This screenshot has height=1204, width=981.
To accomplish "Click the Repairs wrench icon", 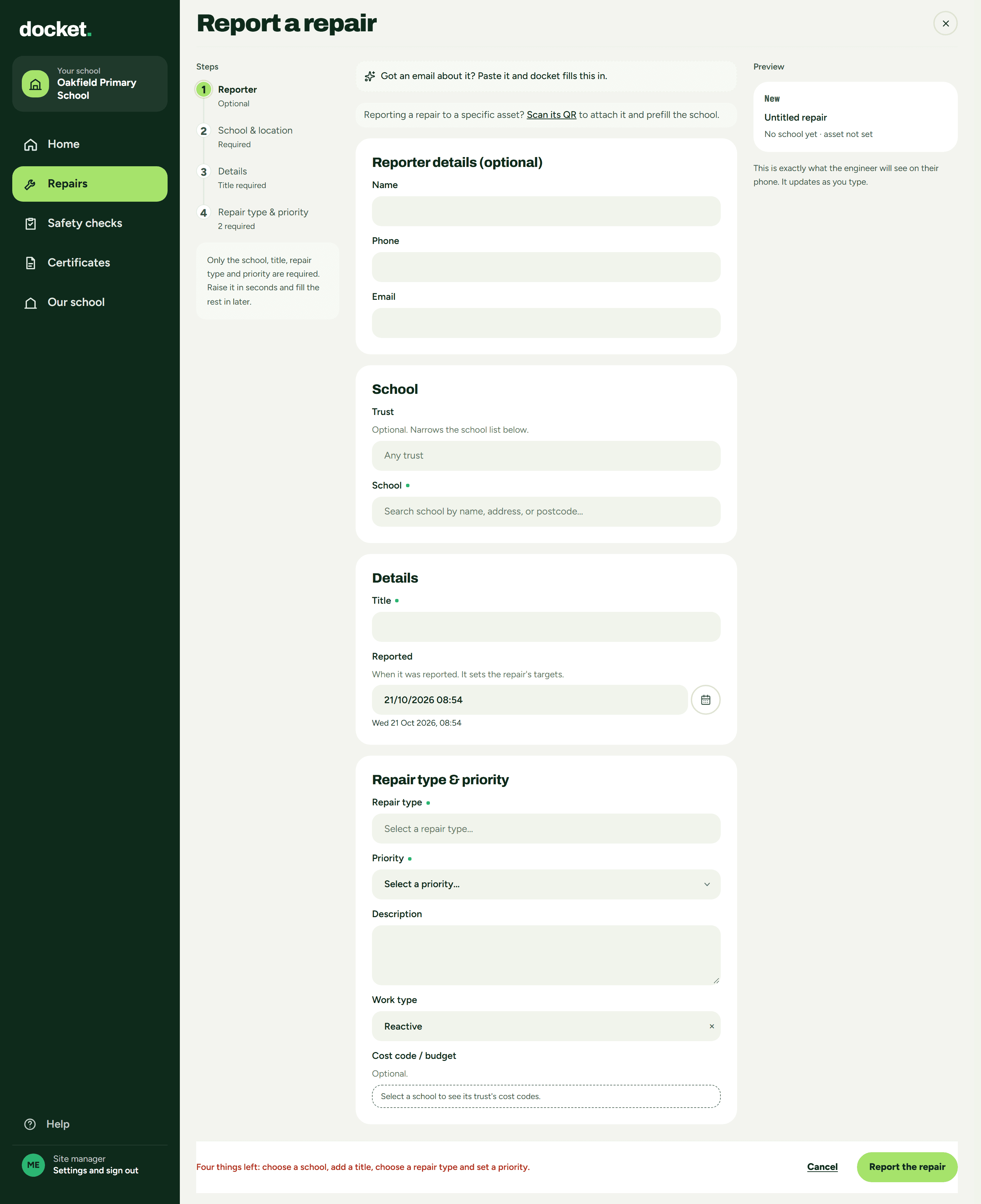I will coord(31,184).
